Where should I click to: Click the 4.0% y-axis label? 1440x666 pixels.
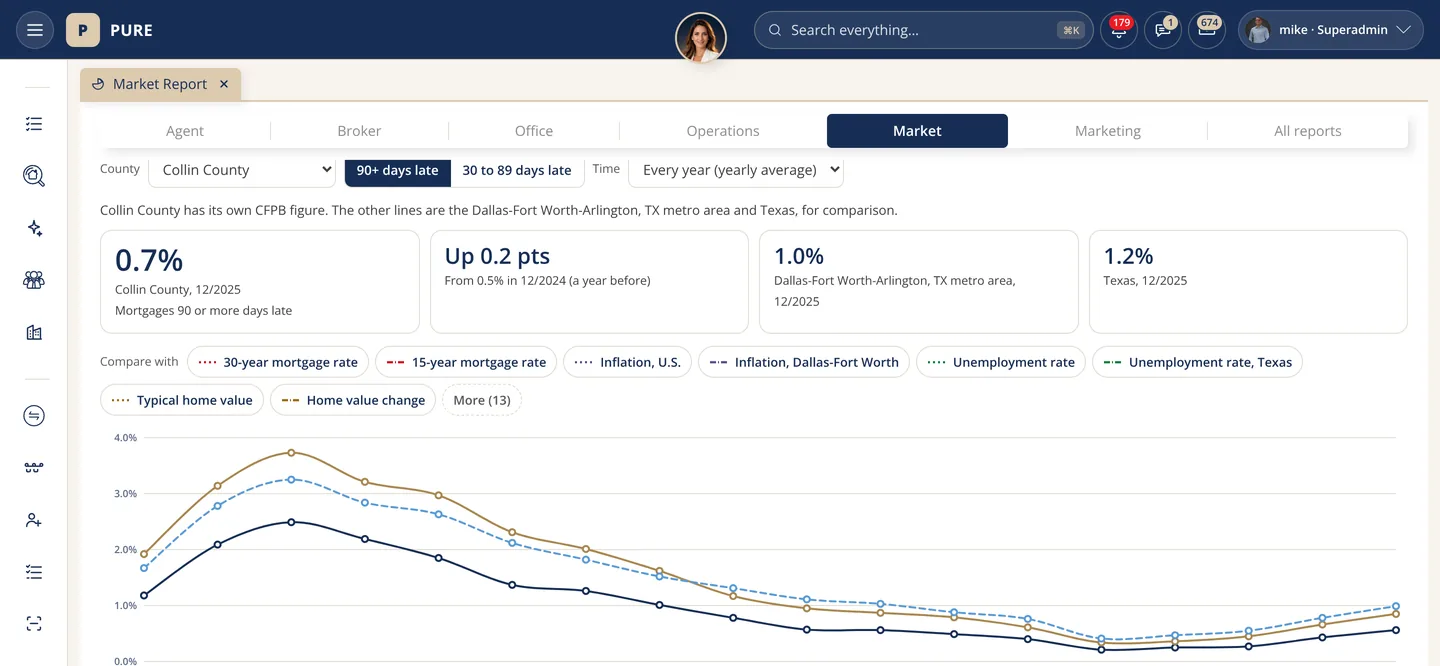(x=125, y=438)
